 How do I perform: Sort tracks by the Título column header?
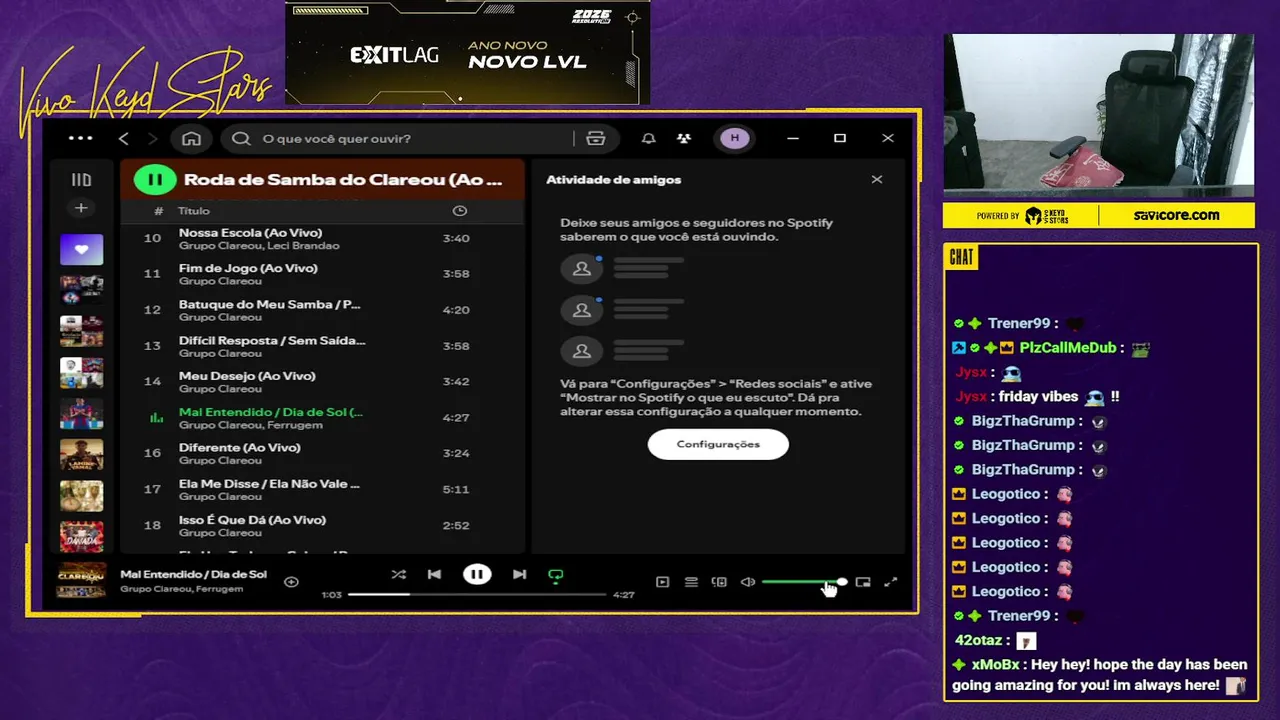(x=194, y=211)
